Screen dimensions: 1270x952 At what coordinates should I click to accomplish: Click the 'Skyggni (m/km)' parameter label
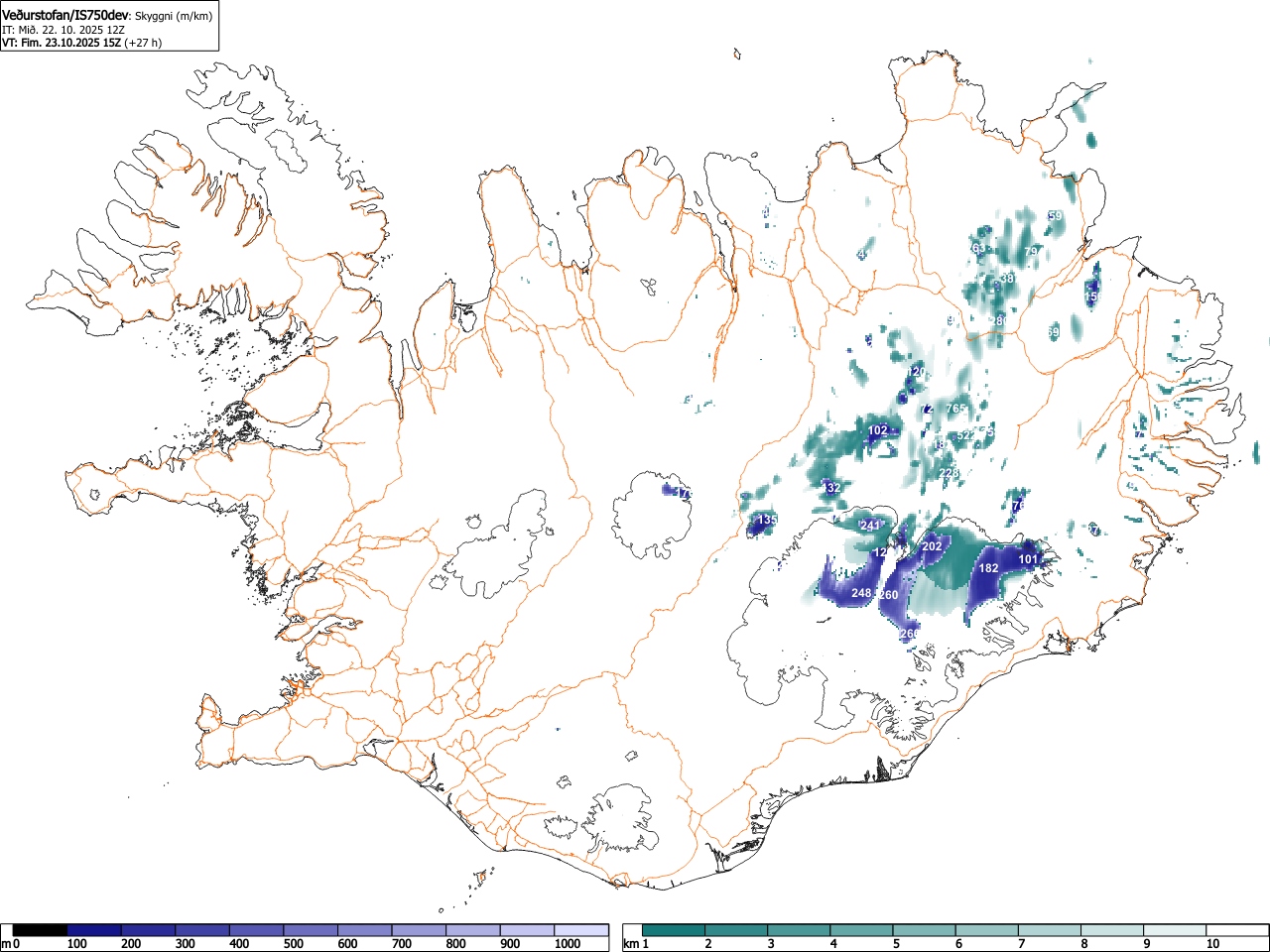click(x=174, y=17)
